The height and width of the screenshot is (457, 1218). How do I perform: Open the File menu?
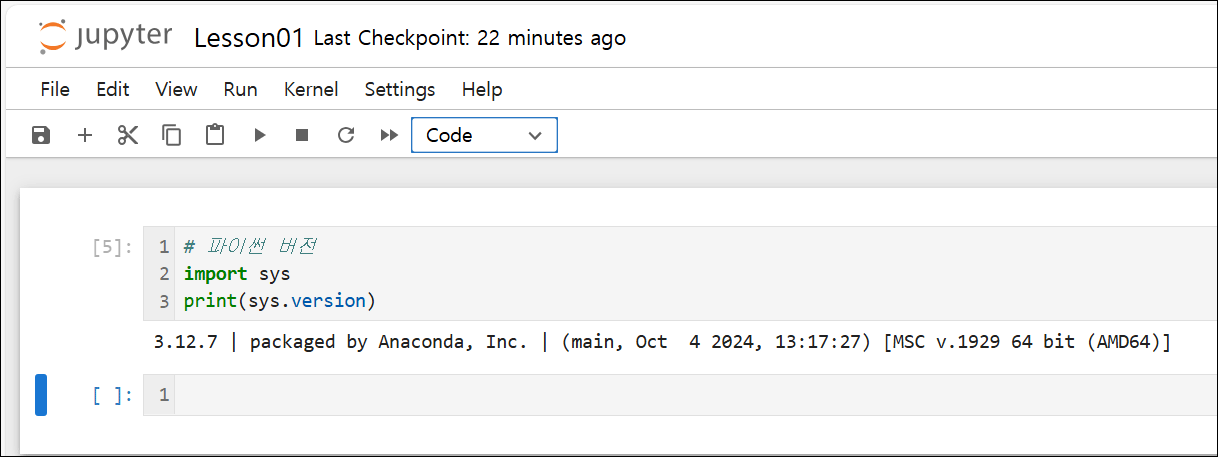coord(55,89)
